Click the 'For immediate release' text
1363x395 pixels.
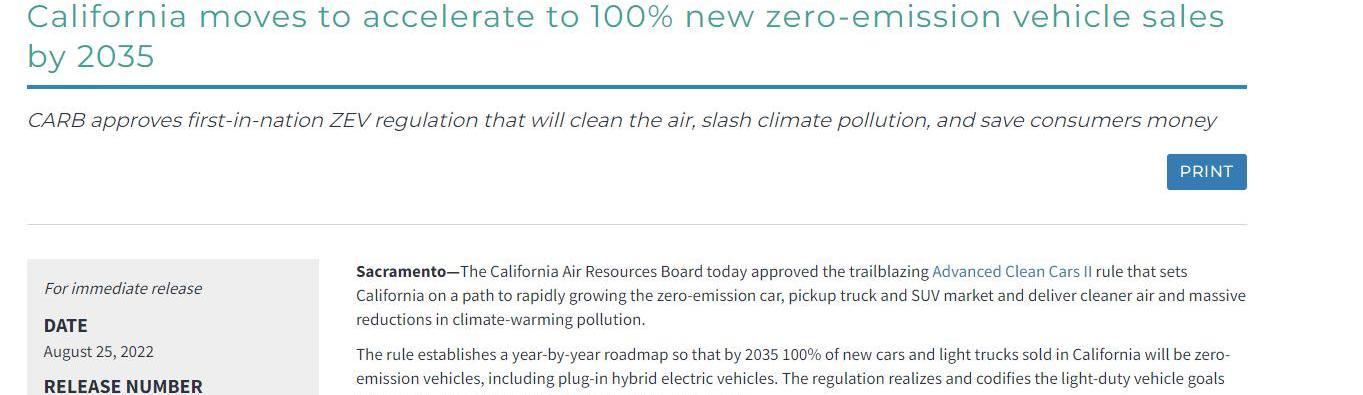click(x=123, y=289)
